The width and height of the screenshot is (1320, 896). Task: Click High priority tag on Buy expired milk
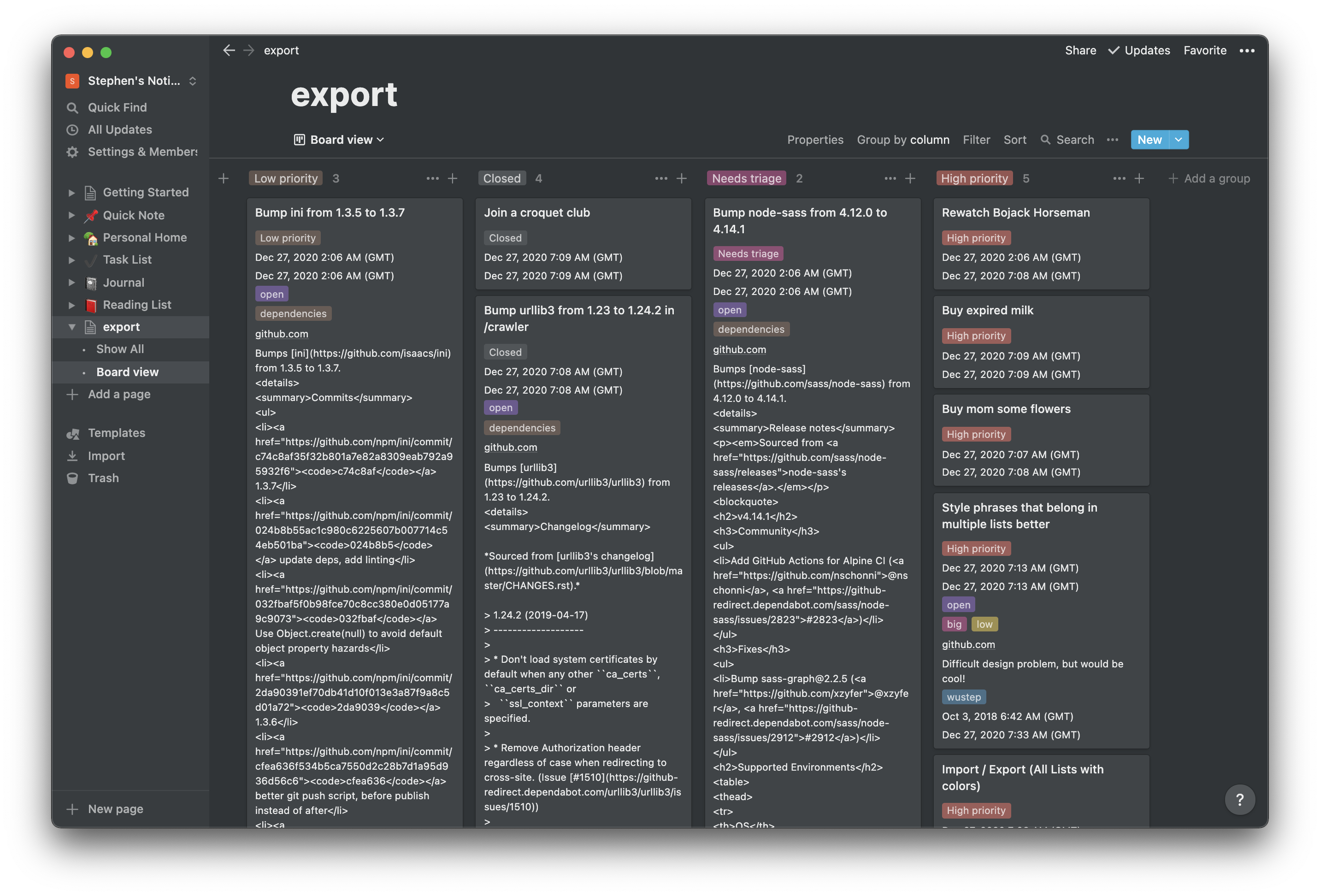pos(975,336)
